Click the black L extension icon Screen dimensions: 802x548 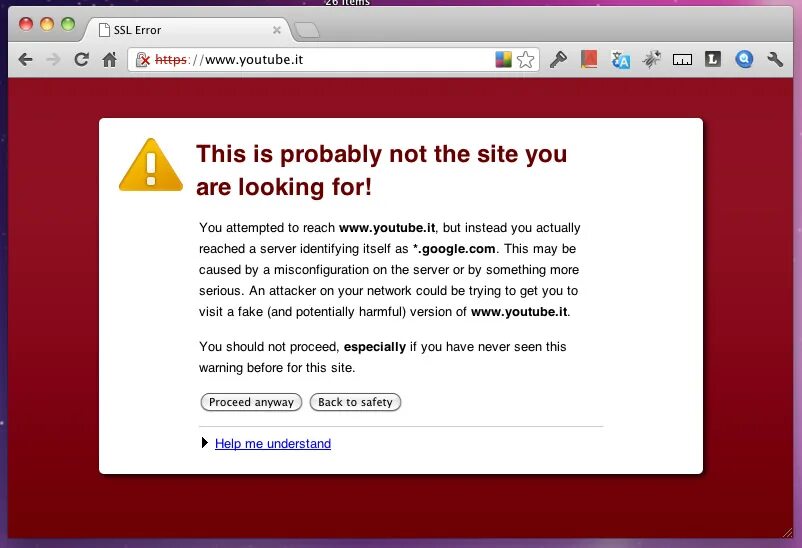click(713, 59)
